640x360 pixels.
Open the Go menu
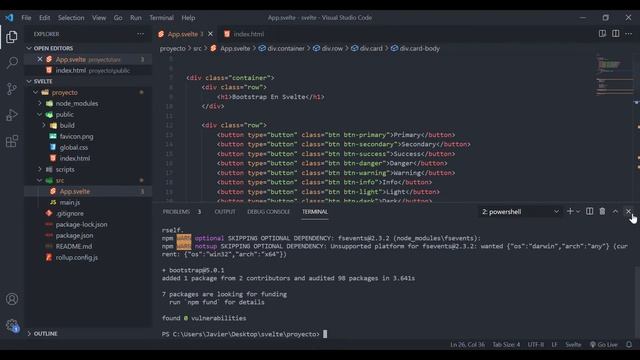tap(118, 18)
